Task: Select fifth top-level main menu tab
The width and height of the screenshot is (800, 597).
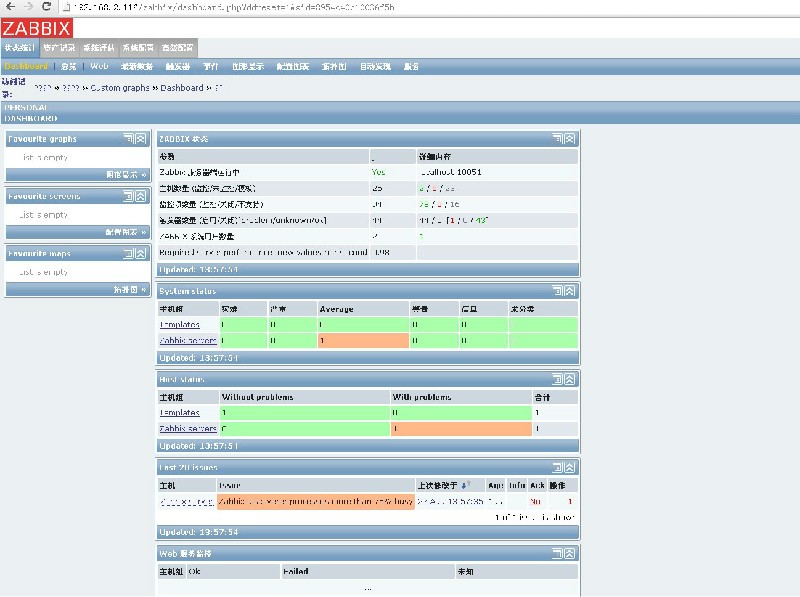Action: [178, 47]
